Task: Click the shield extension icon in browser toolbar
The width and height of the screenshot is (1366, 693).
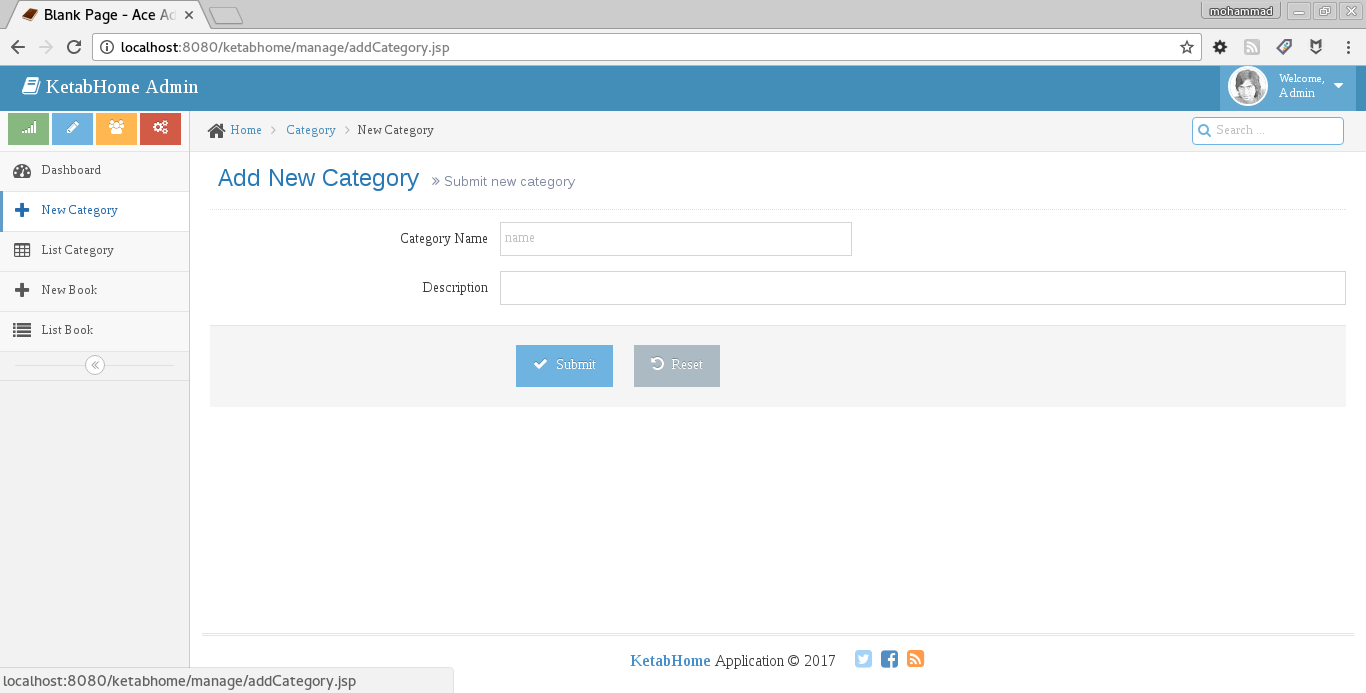Action: click(x=1316, y=47)
